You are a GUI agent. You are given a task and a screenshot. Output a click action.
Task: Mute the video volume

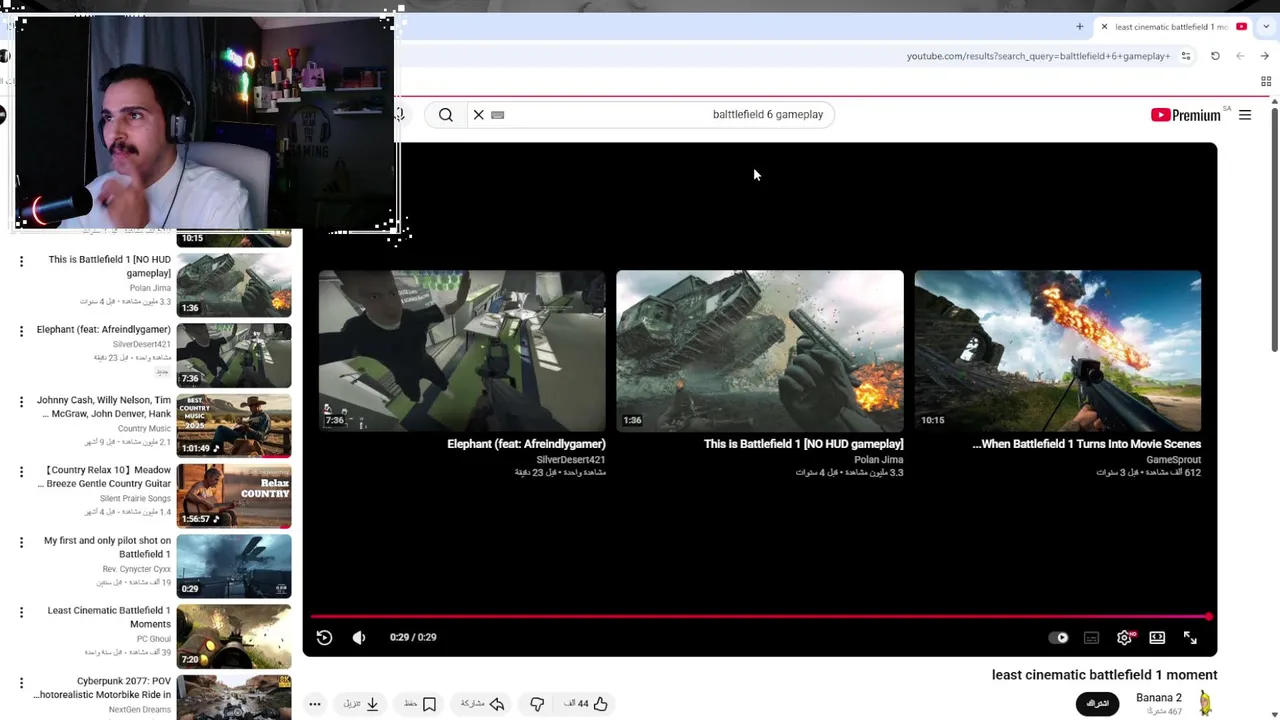(359, 637)
